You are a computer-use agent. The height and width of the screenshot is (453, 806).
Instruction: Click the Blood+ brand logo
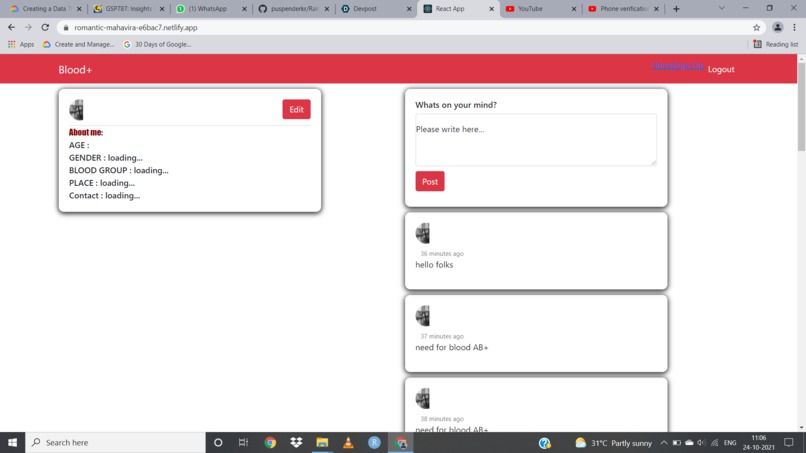tap(75, 69)
